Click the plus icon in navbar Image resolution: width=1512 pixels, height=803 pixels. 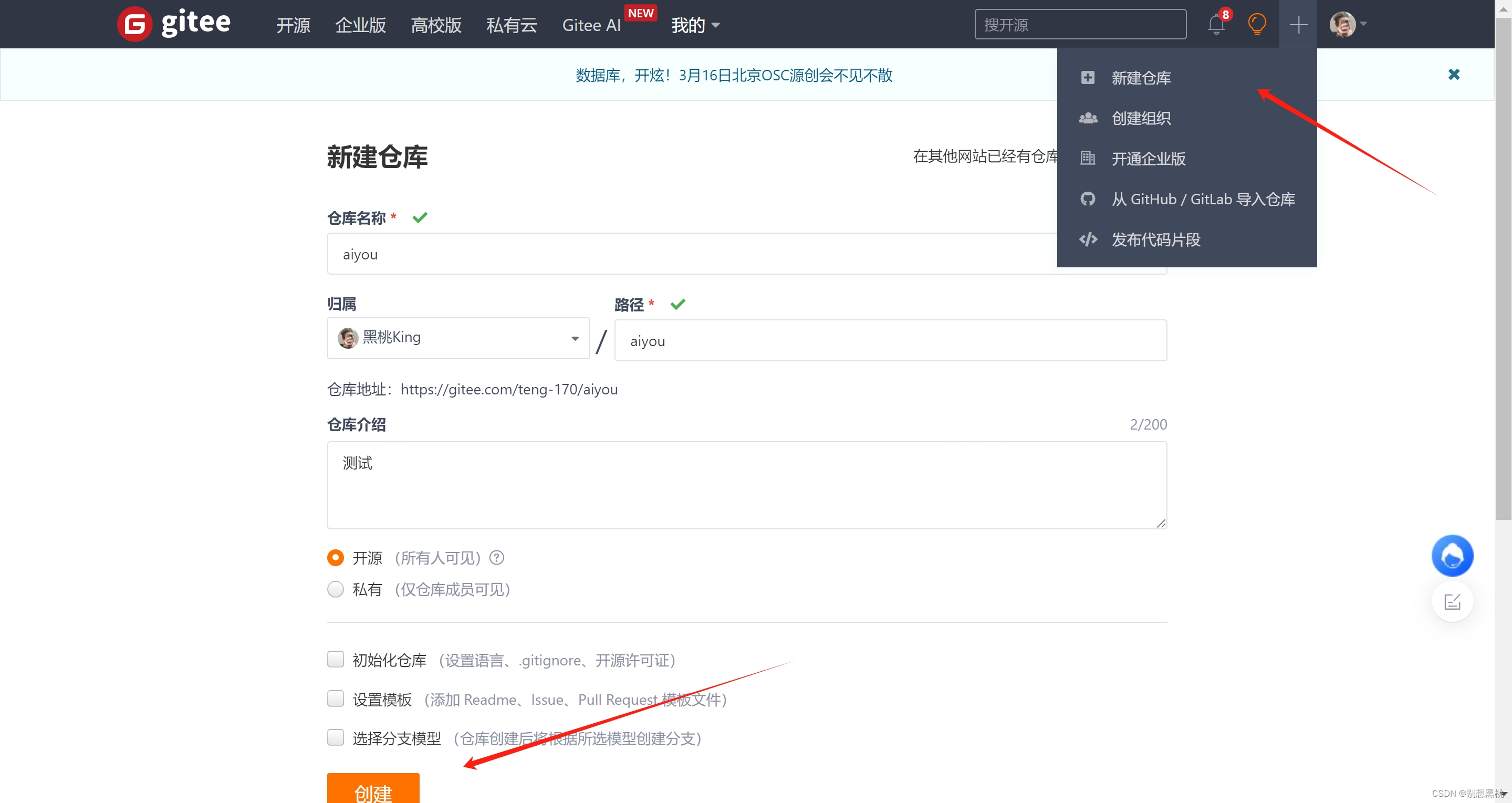(1298, 25)
